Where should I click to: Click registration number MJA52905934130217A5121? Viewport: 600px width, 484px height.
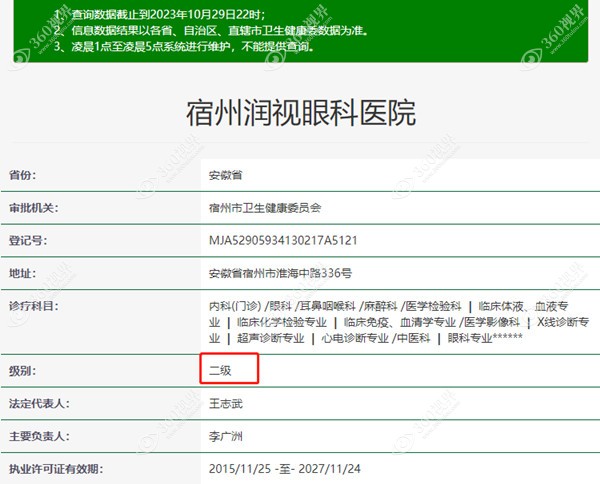pos(283,241)
